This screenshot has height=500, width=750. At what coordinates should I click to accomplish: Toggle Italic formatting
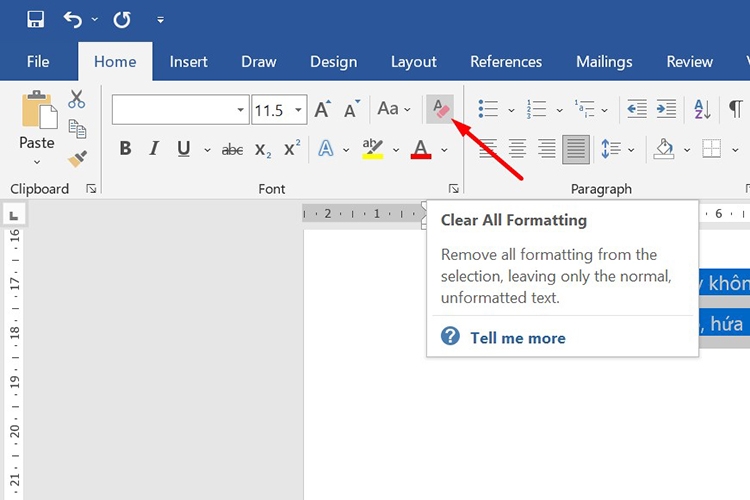pyautogui.click(x=154, y=149)
